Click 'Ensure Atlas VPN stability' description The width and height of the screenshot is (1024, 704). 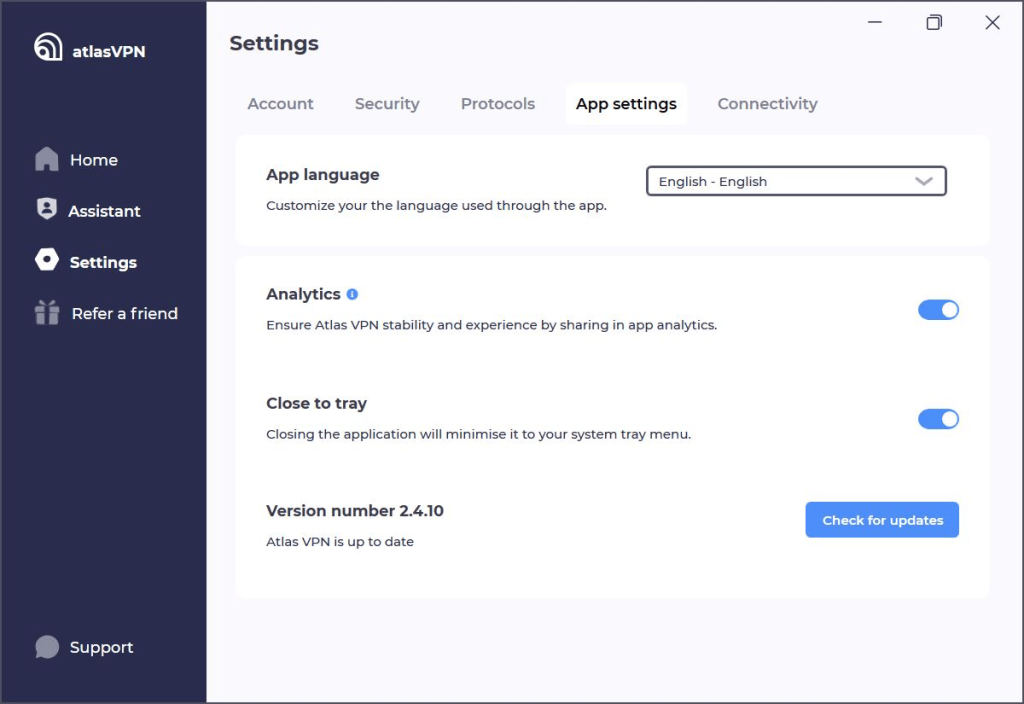[x=491, y=325]
